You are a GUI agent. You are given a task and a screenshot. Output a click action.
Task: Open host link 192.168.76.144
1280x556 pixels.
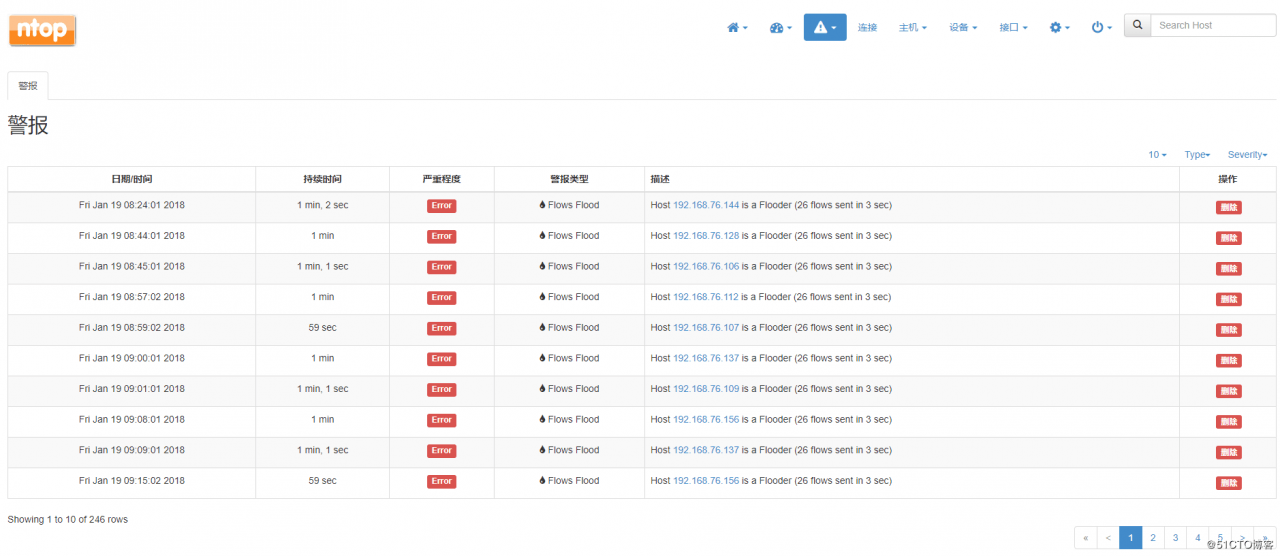click(x=706, y=205)
